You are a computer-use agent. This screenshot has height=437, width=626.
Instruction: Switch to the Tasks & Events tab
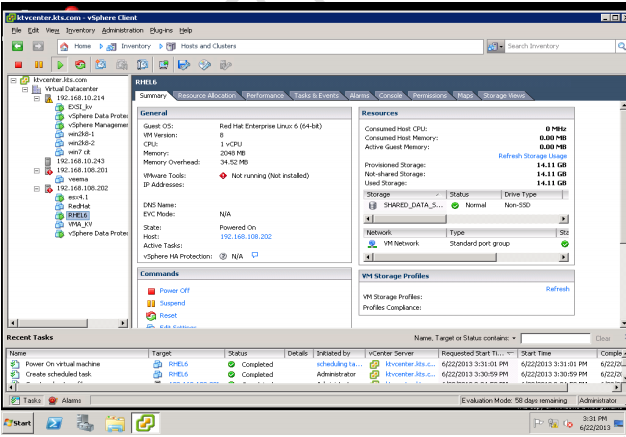(x=316, y=95)
